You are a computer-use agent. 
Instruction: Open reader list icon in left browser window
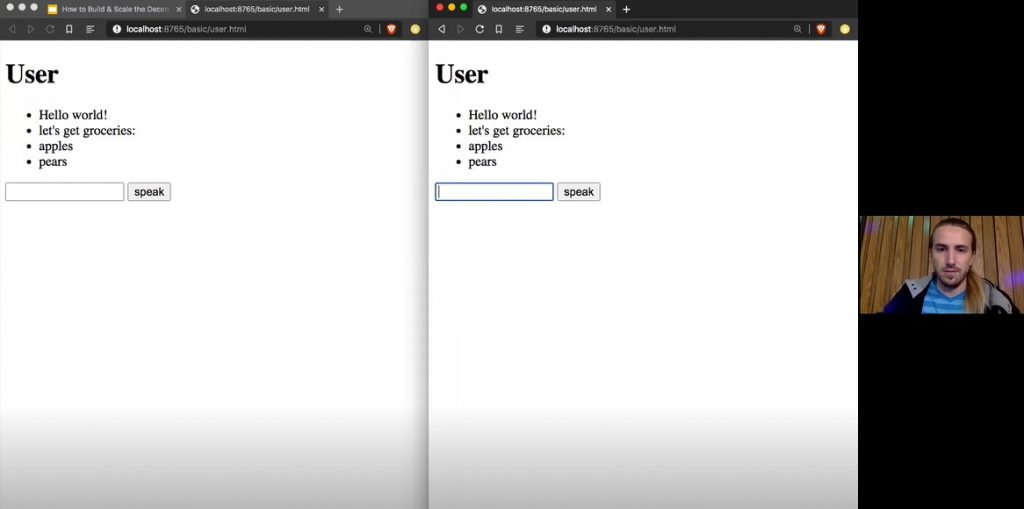pyautogui.click(x=90, y=29)
